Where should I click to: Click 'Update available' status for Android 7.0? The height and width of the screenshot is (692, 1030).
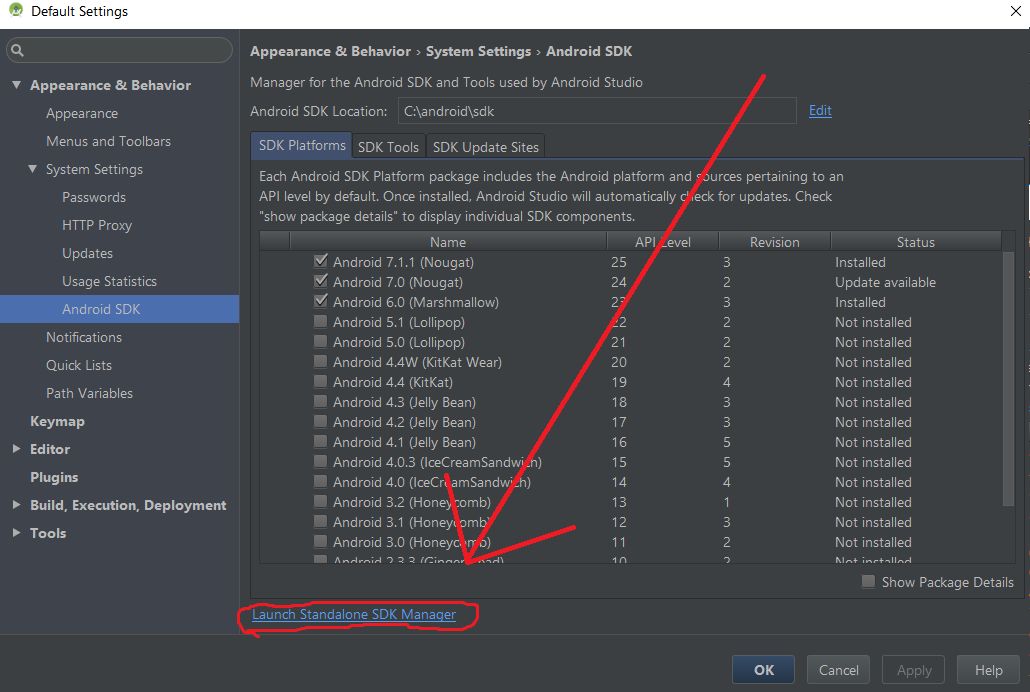[885, 282]
